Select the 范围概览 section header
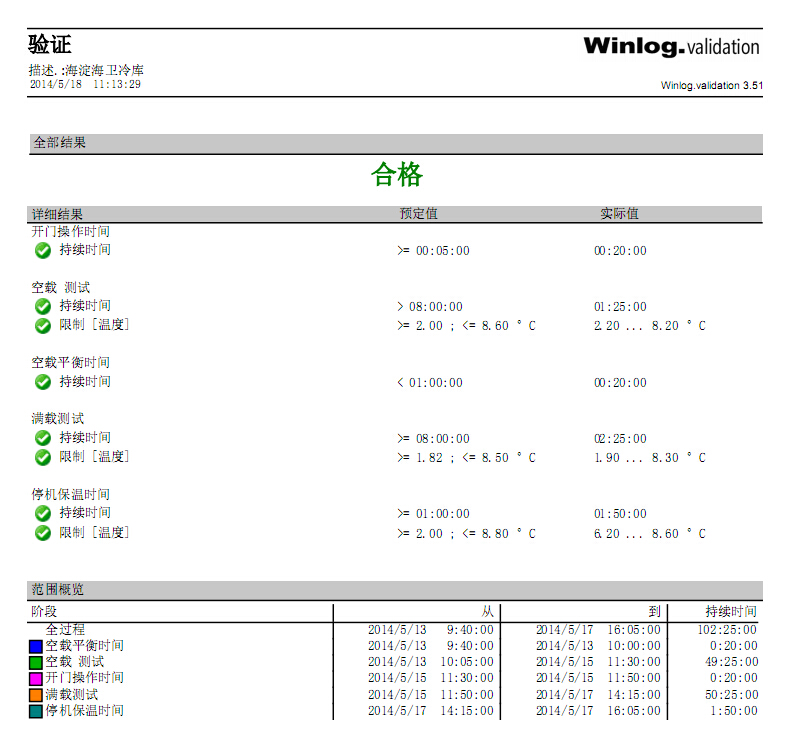Viewport: 785px width, 740px height. click(x=60, y=590)
